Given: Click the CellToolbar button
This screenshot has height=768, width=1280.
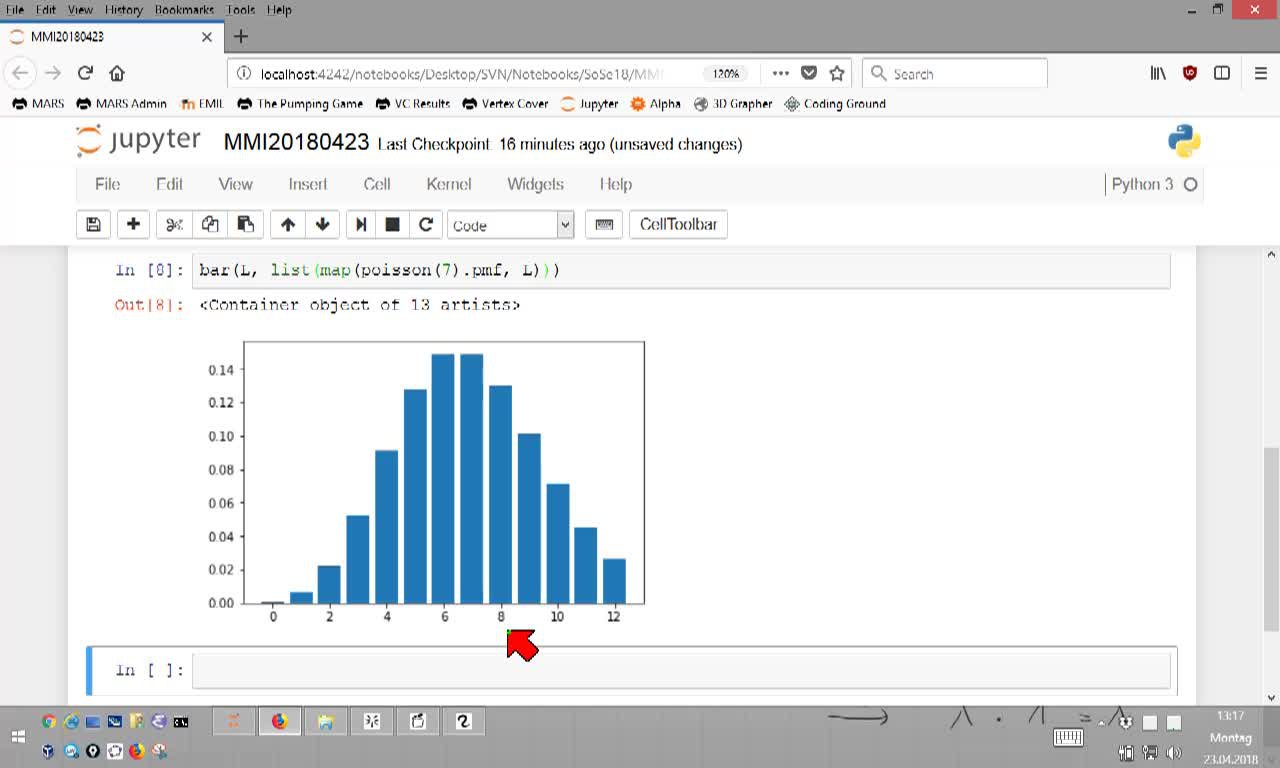Looking at the screenshot, I should (x=678, y=224).
